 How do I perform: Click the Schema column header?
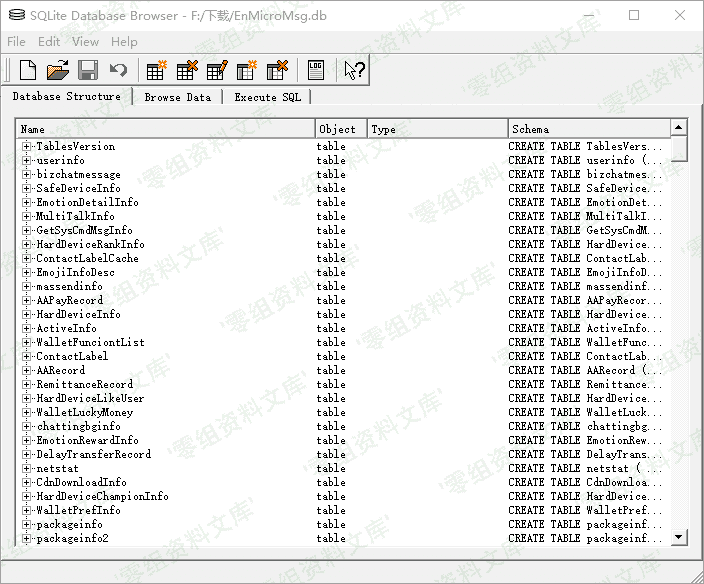click(588, 129)
